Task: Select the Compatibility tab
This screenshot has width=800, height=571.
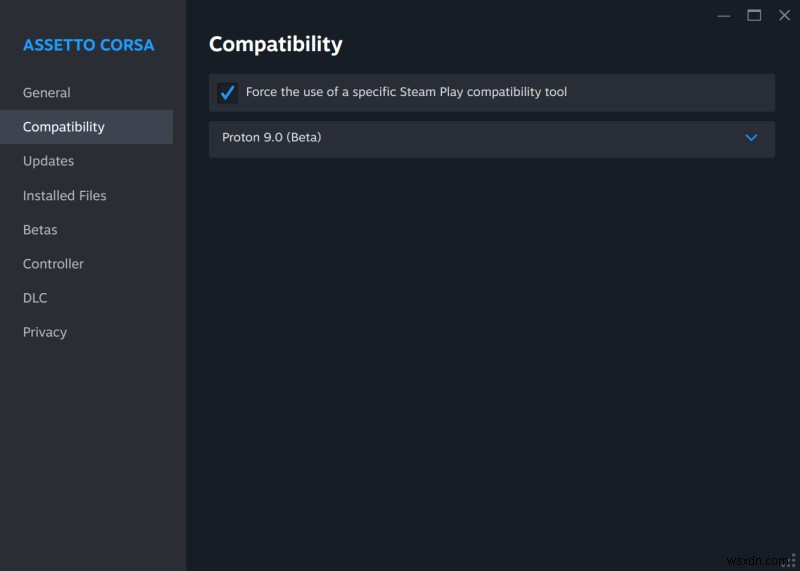Action: (x=86, y=127)
